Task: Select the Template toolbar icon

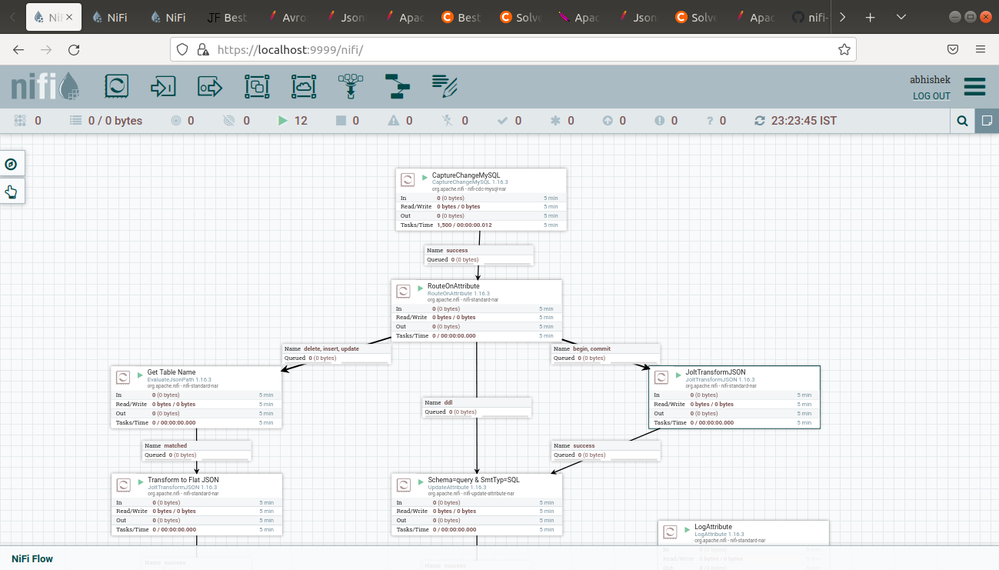Action: [398, 87]
